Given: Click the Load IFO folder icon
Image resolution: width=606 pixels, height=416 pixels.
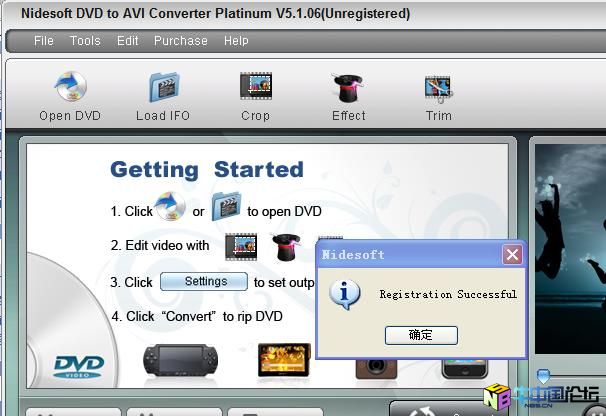Looking at the screenshot, I should [164, 87].
